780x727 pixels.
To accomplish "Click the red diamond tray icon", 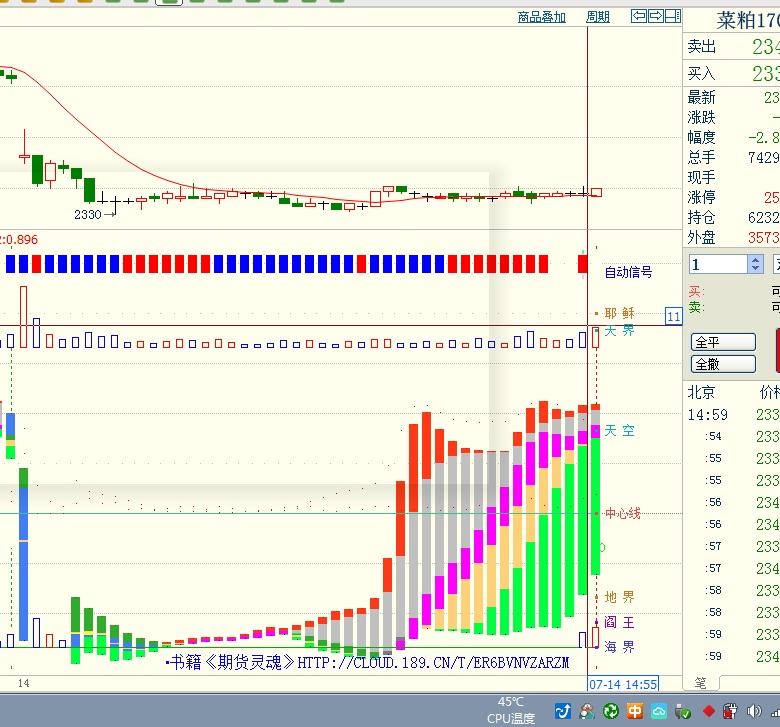I will pos(709,711).
